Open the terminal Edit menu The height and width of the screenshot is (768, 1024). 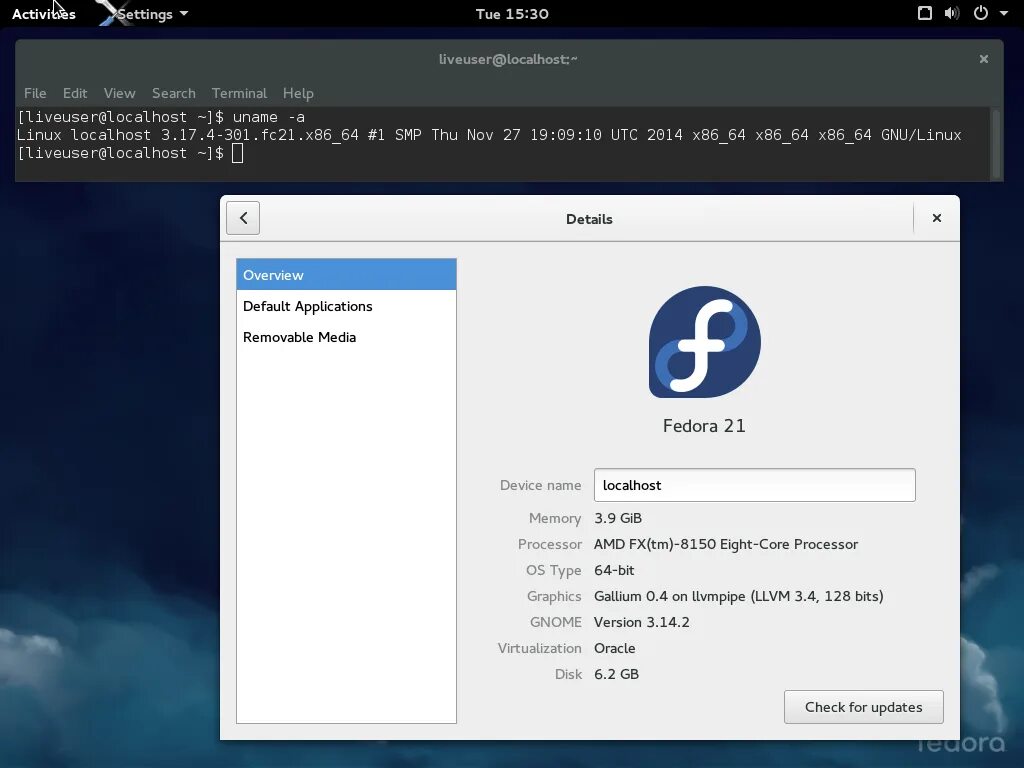[75, 93]
